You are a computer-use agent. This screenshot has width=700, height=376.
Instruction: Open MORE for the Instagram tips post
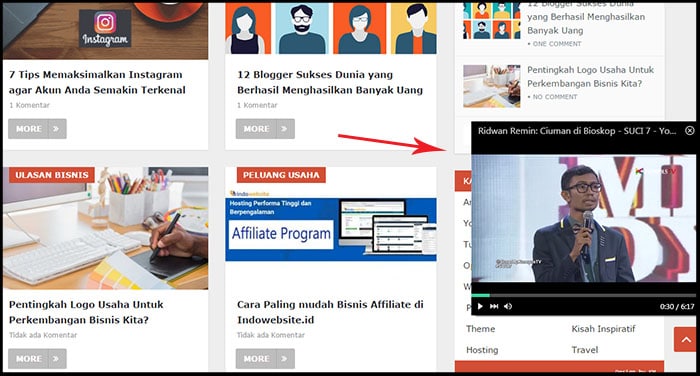37,129
